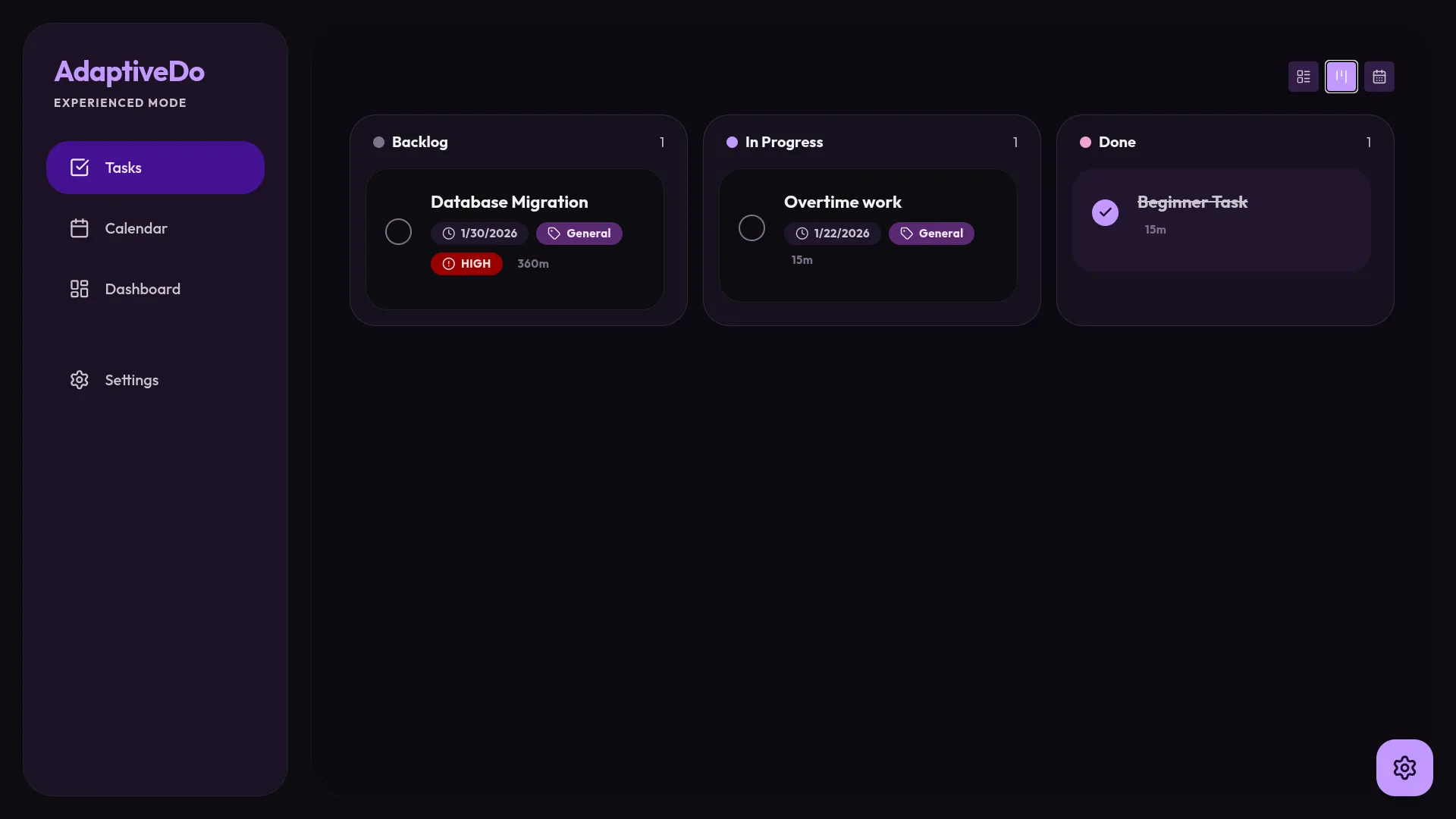Click the General tag on Overtime work
Screen dimensions: 1456x819
coord(931,234)
